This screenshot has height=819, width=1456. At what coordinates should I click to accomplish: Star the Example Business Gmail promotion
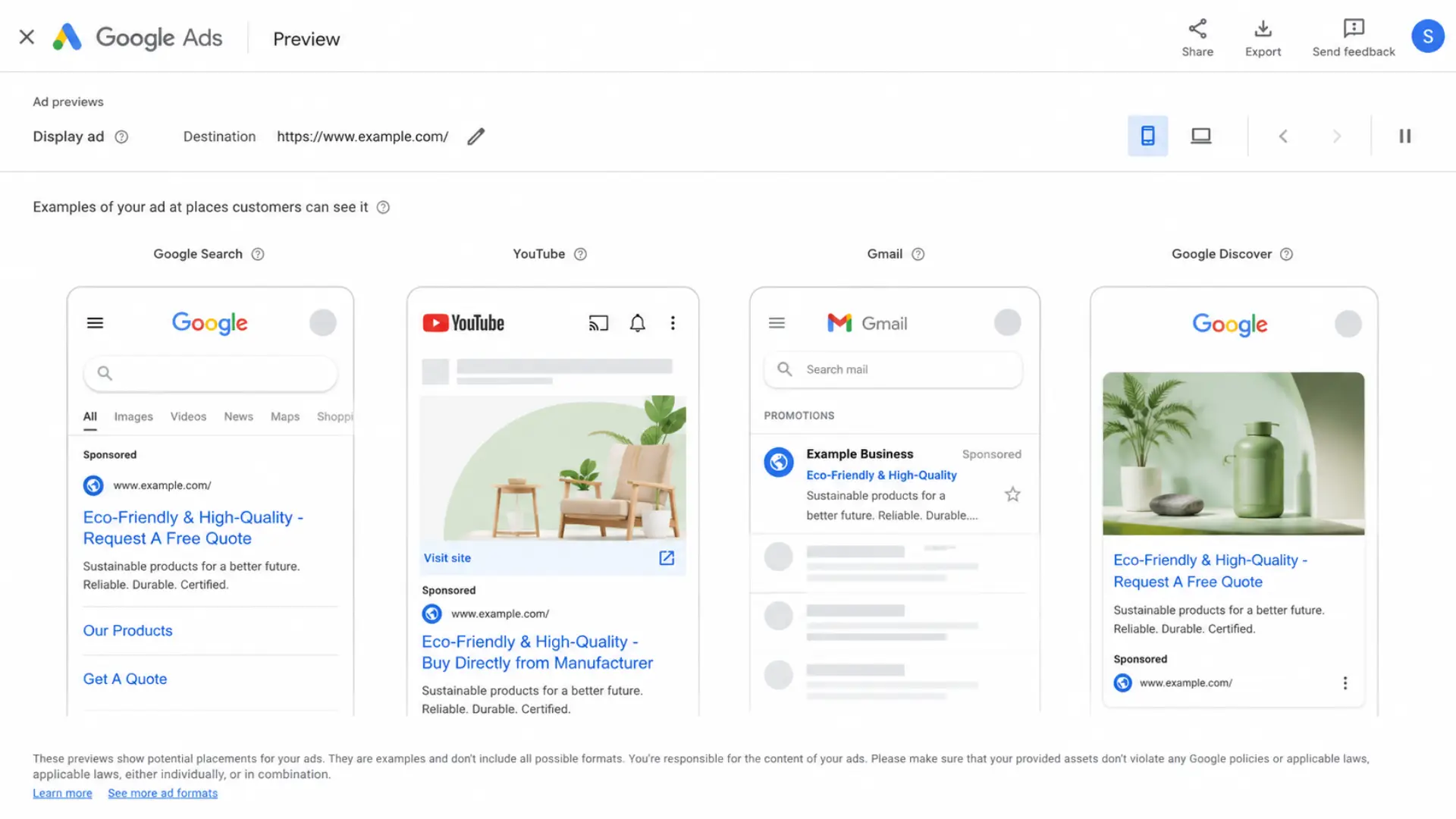pos(1012,494)
